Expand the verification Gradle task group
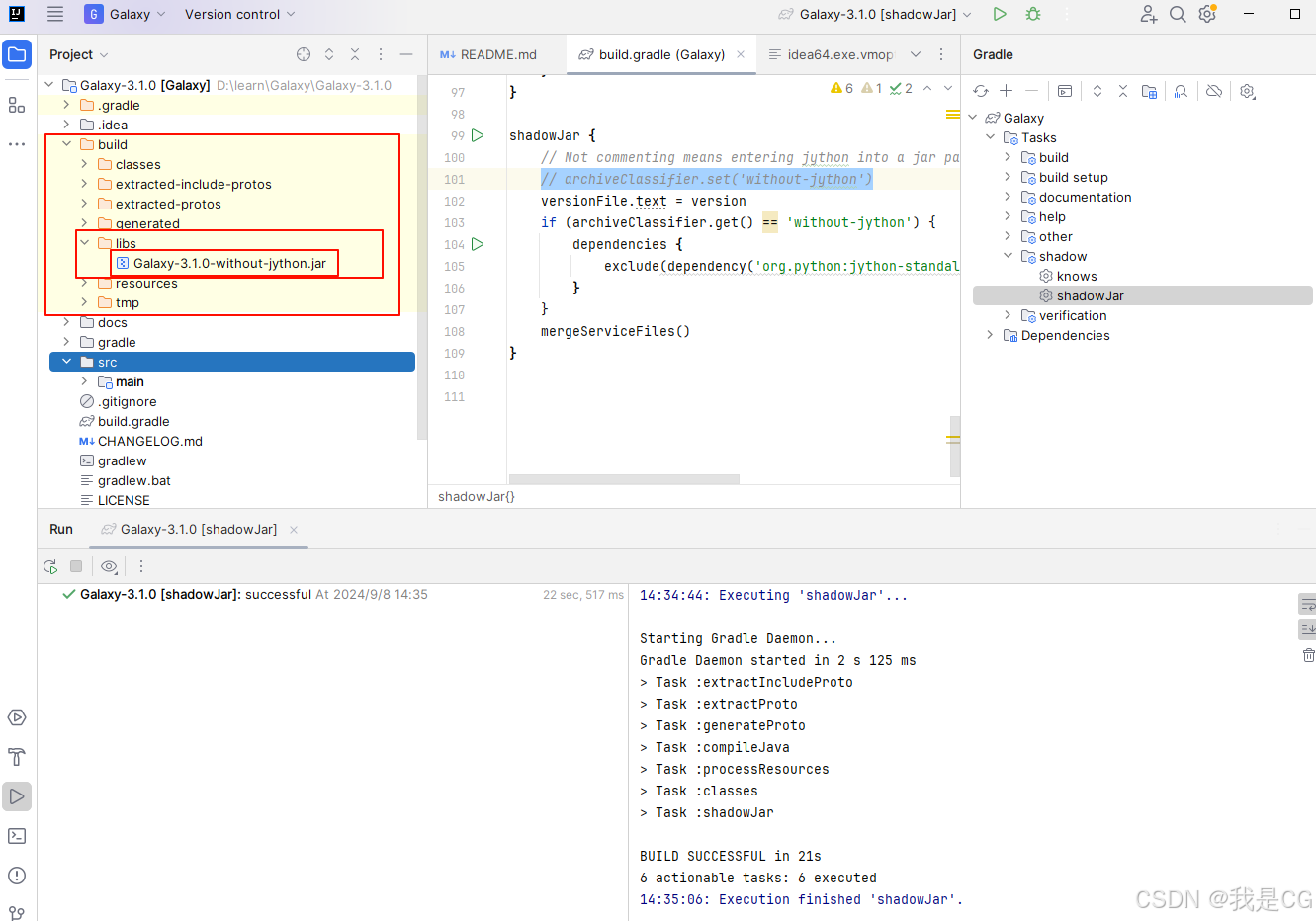This screenshot has width=1316, height=921. (1008, 315)
